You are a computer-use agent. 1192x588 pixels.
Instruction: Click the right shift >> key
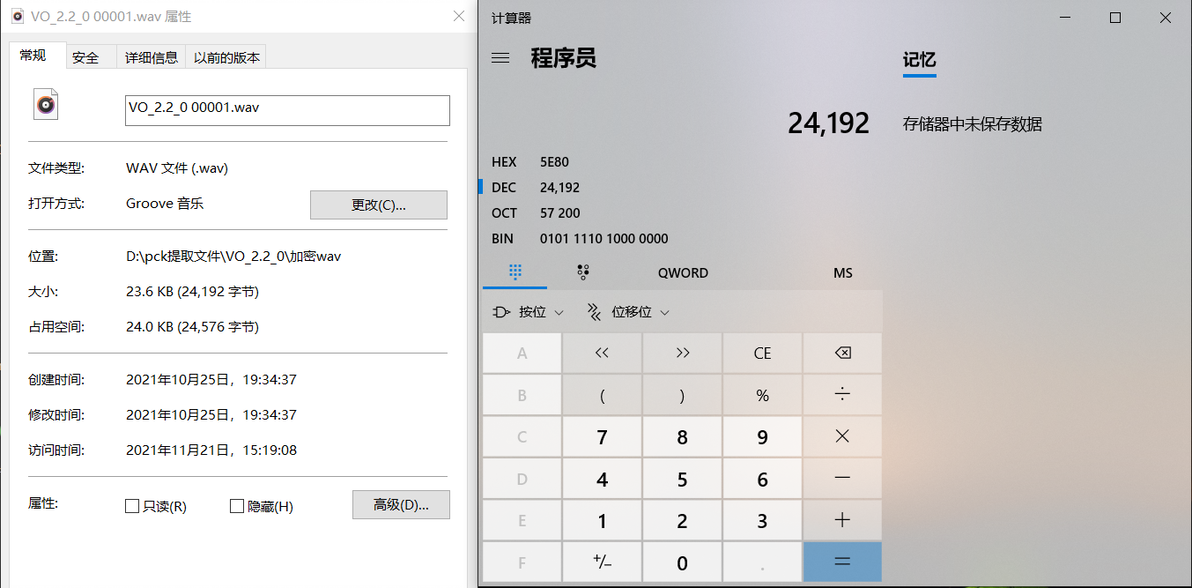coord(682,353)
